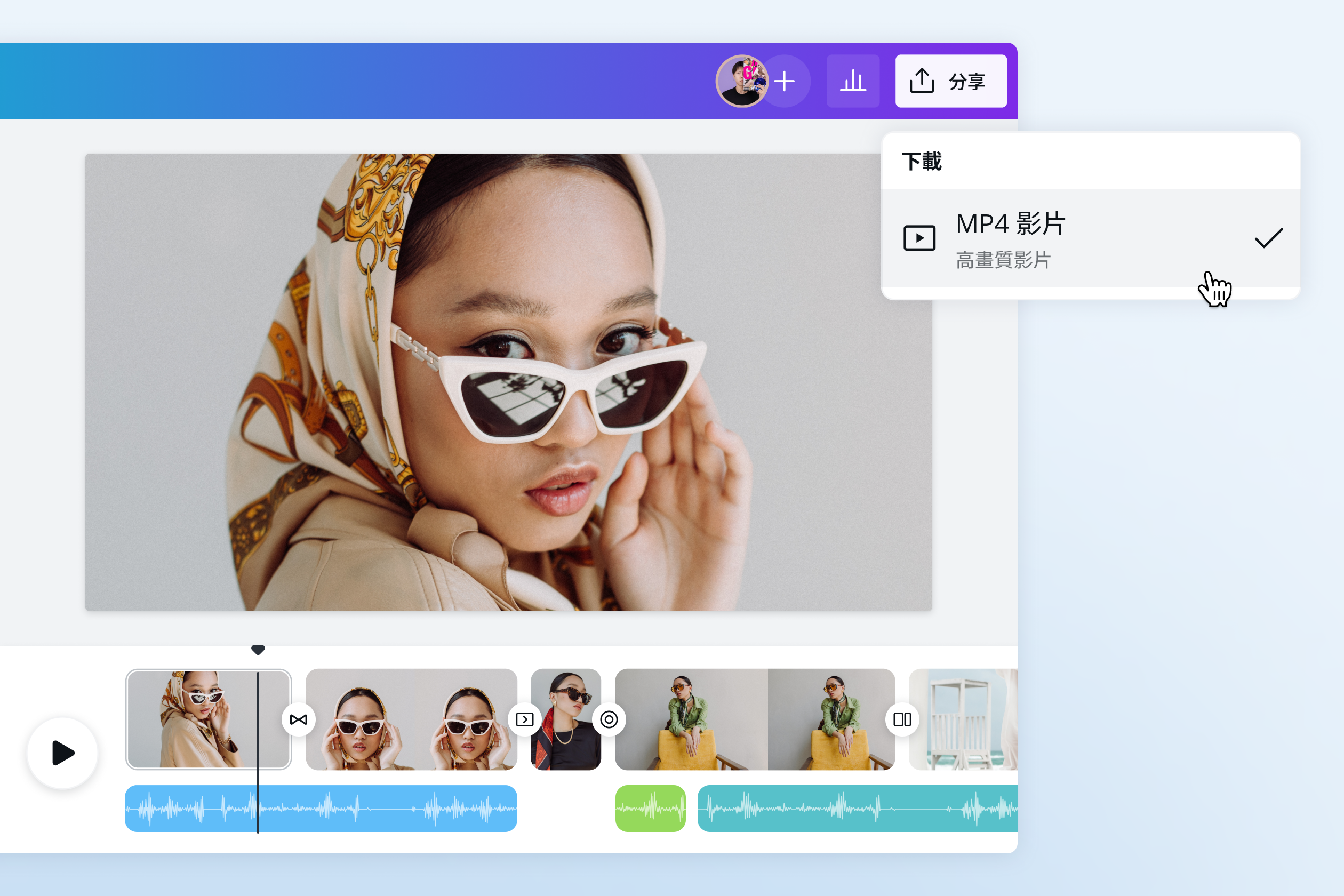
Task: Click the main video preview canvas
Action: [x=509, y=382]
